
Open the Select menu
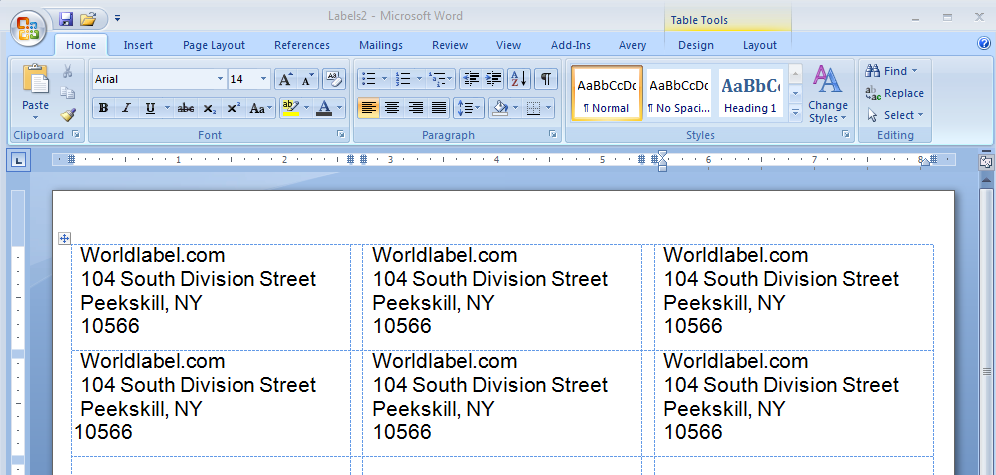[894, 115]
